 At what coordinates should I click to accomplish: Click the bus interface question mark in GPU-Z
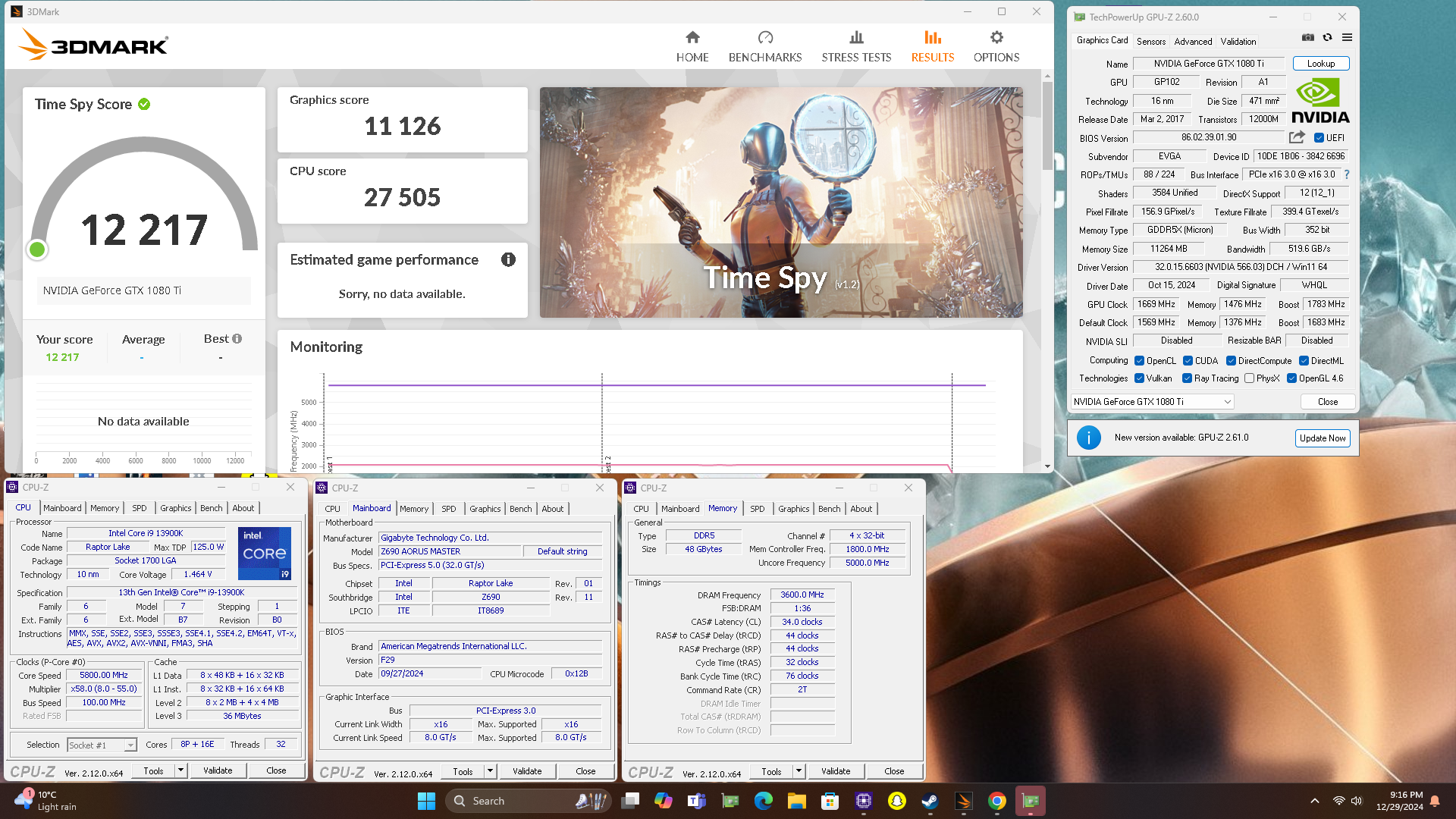pyautogui.click(x=1347, y=174)
